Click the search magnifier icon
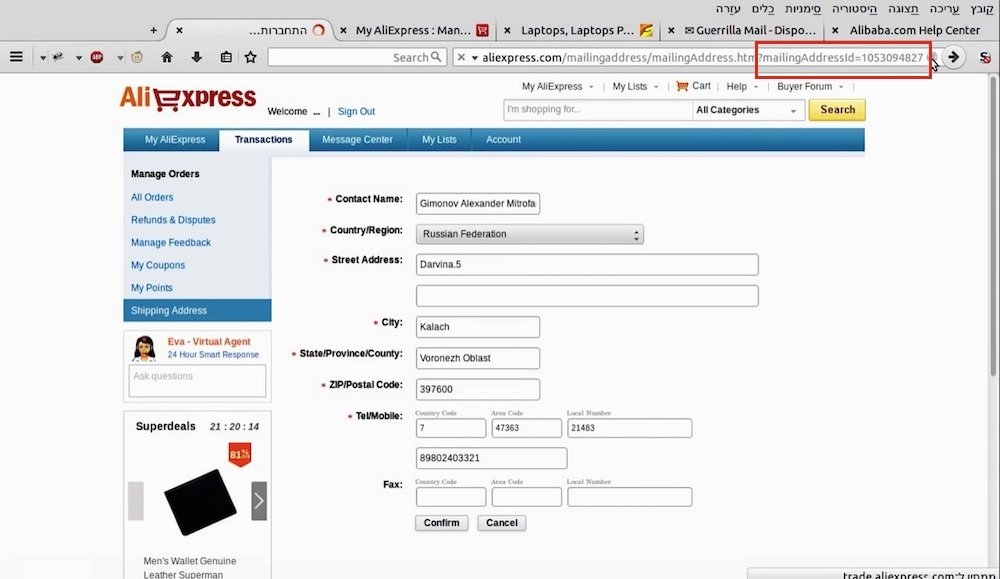The height and width of the screenshot is (579, 1000). point(436,57)
